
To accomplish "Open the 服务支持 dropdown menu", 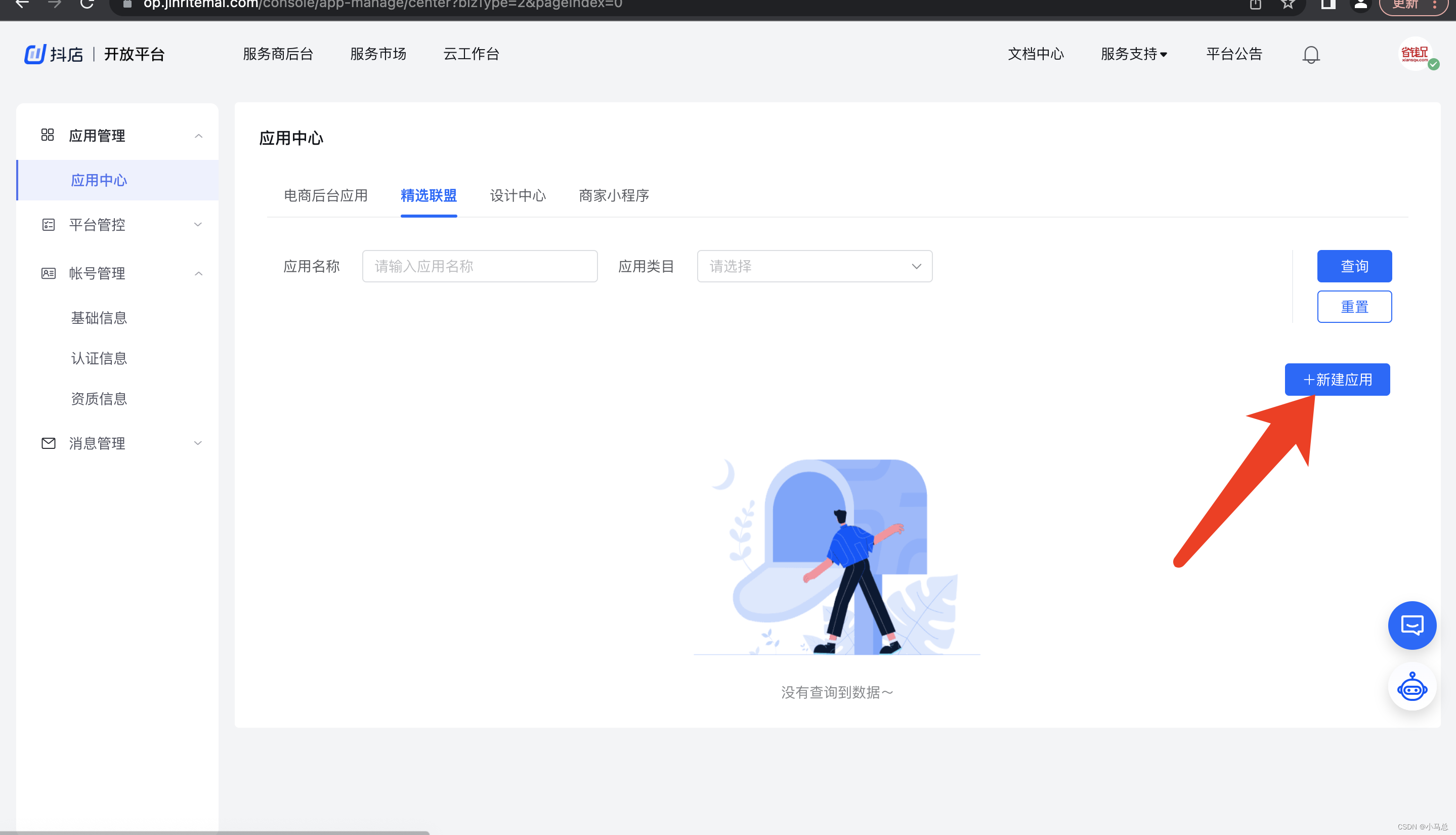I will (x=1133, y=54).
